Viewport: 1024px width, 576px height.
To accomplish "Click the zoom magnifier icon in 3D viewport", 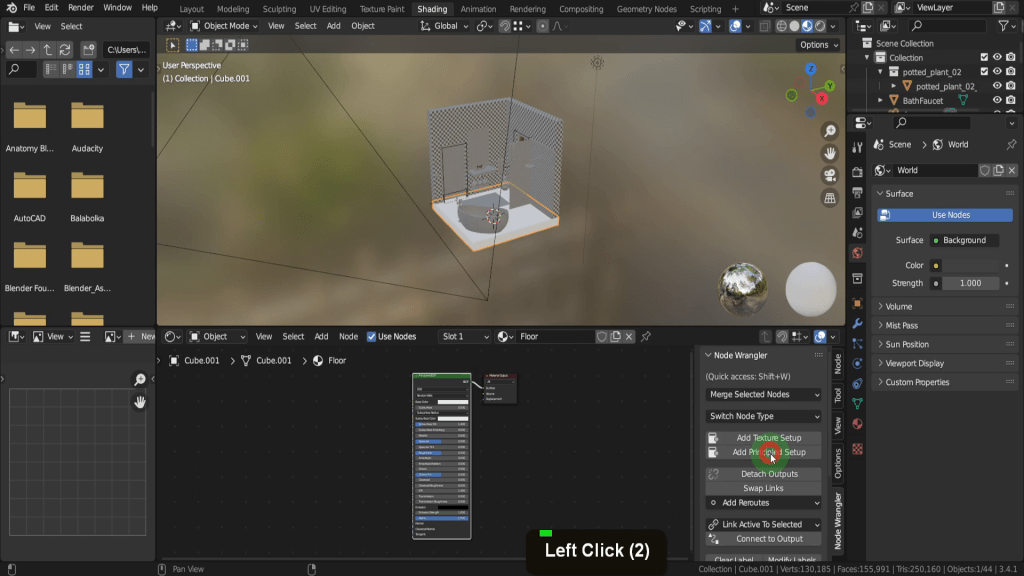I will pyautogui.click(x=830, y=131).
